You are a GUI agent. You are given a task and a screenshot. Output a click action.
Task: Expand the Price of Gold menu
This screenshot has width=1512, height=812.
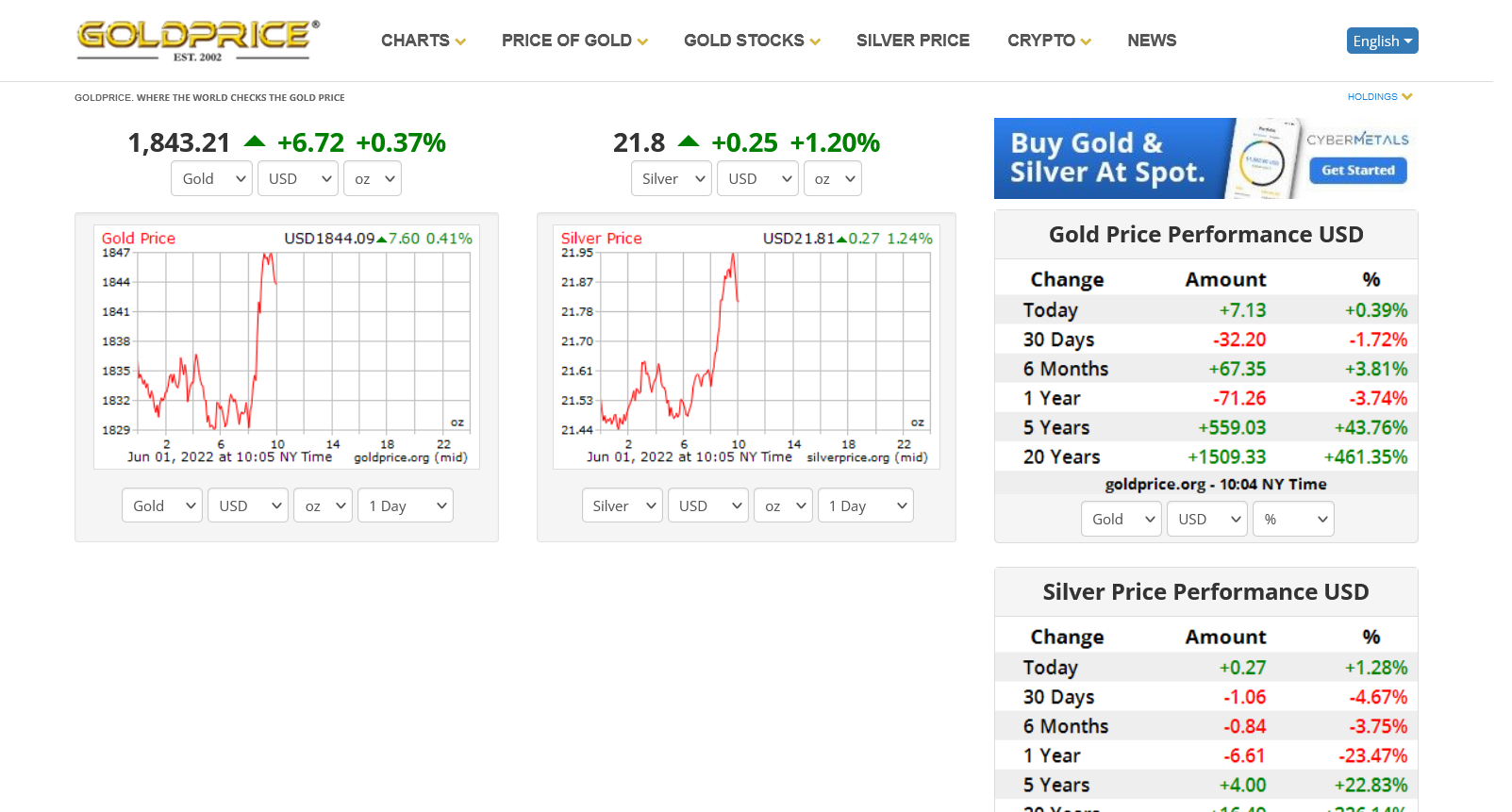pos(573,41)
